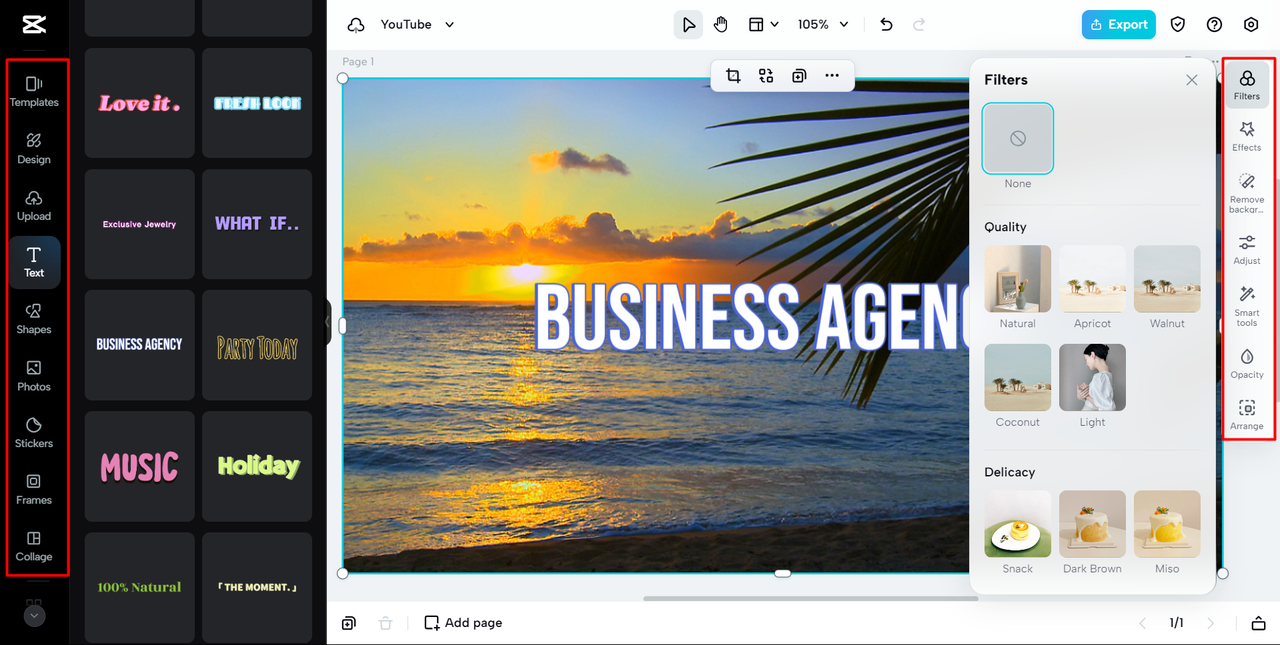
Task: Click the replace image icon in floating toolbar
Action: (x=766, y=75)
